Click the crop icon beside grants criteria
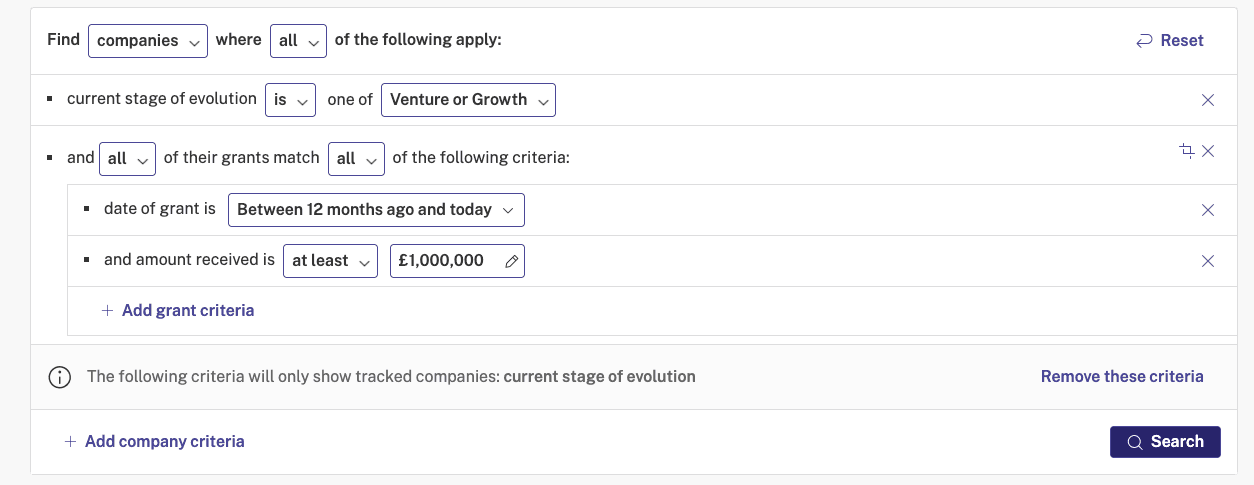The height and width of the screenshot is (485, 1254). pos(1187,150)
